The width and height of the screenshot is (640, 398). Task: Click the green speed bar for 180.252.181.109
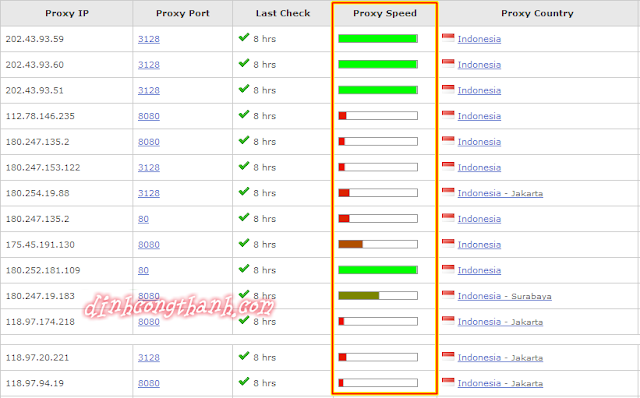pos(378,270)
